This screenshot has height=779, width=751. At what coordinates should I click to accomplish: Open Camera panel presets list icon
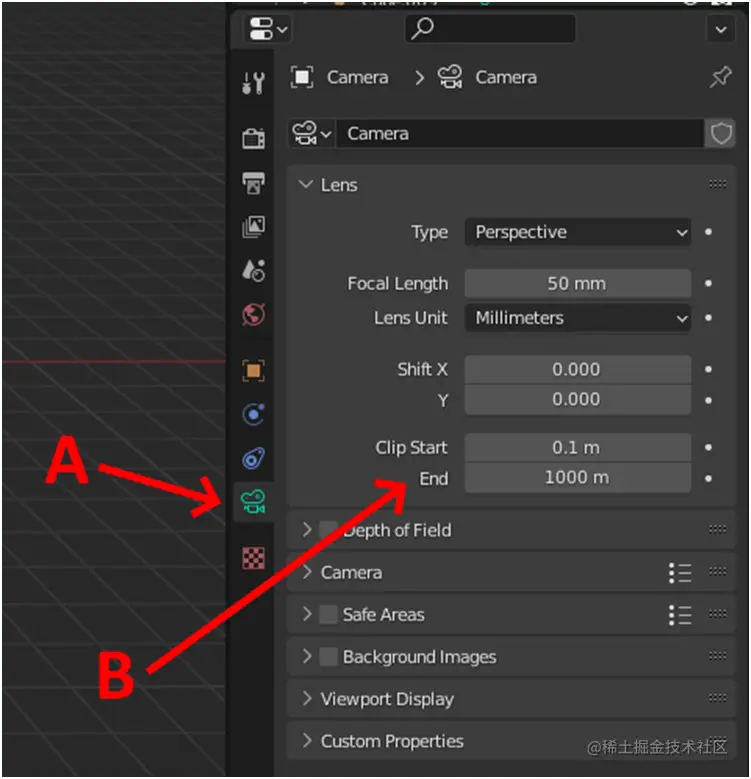pos(680,573)
